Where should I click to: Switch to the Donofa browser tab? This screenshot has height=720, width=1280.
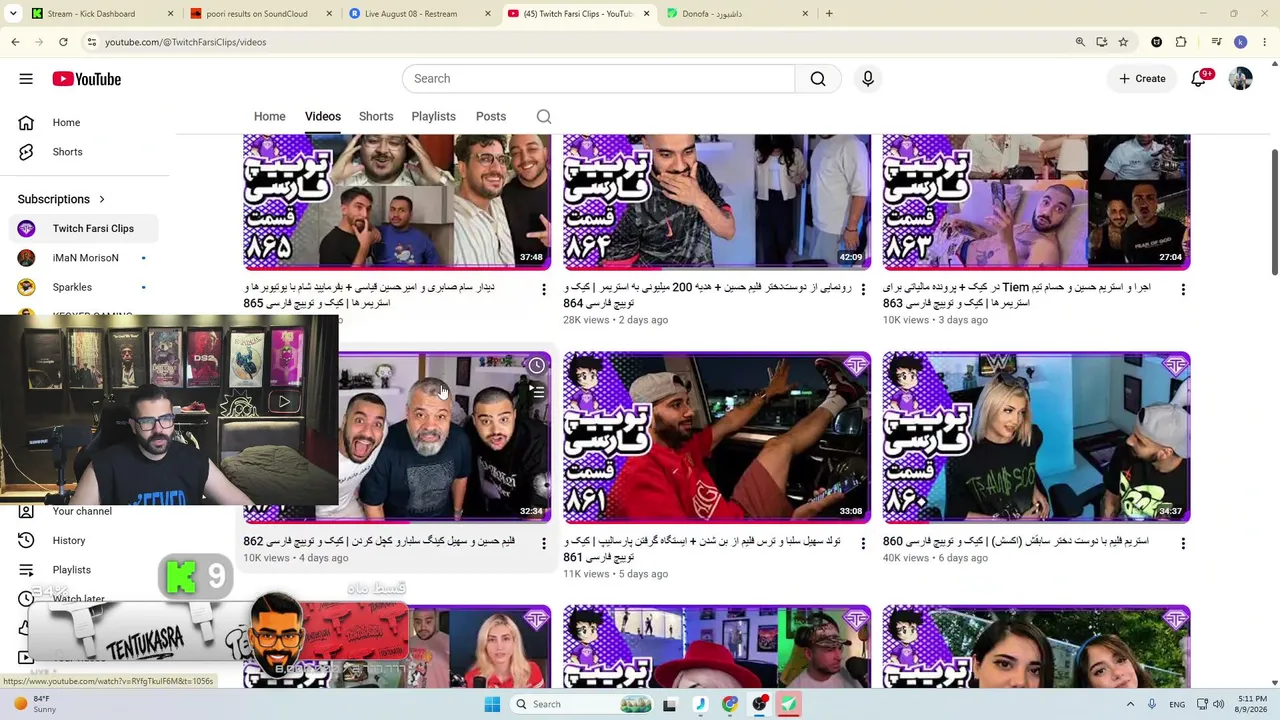(x=738, y=14)
